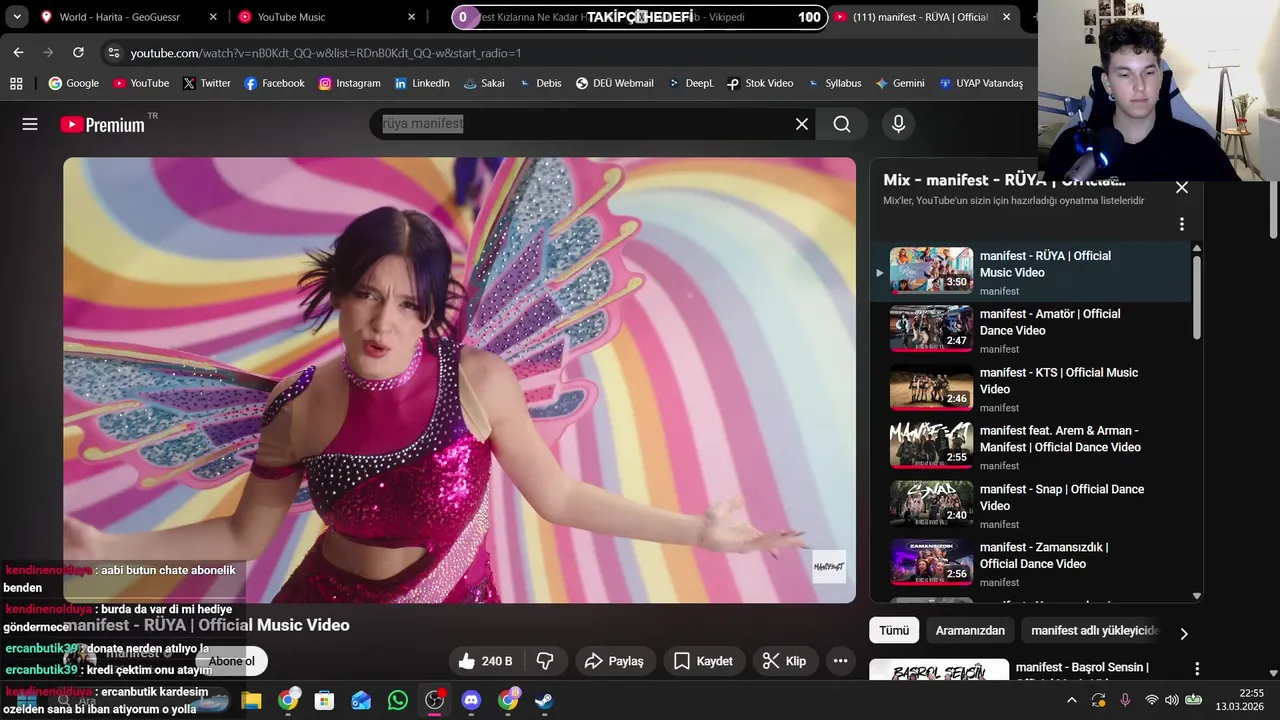Open the Chrome apps grid shortcut

click(16, 83)
